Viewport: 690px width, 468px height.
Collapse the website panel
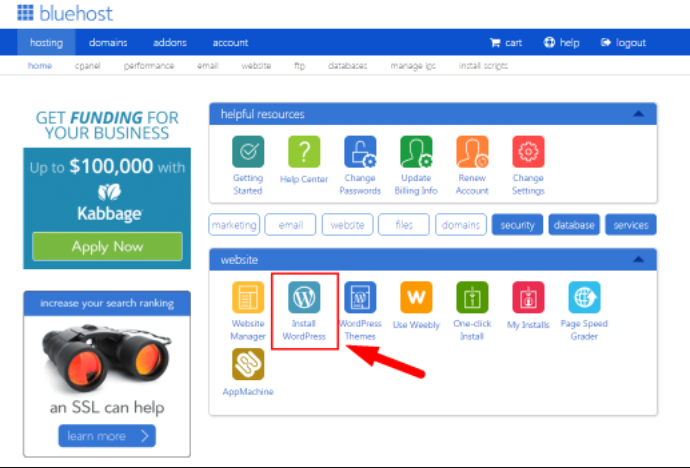point(638,260)
